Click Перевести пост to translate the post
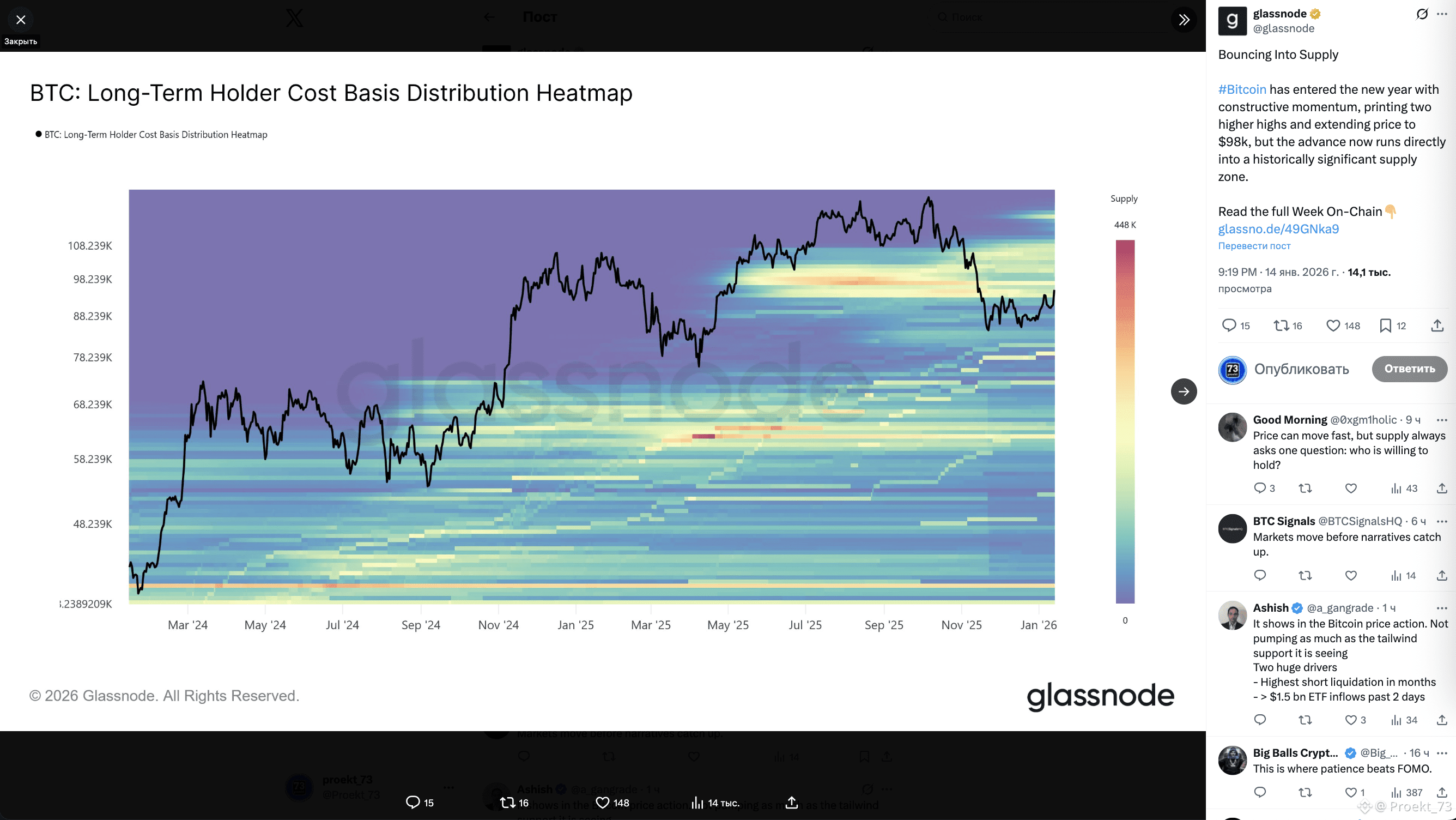Screen dimensions: 1456x820 click(1254, 246)
